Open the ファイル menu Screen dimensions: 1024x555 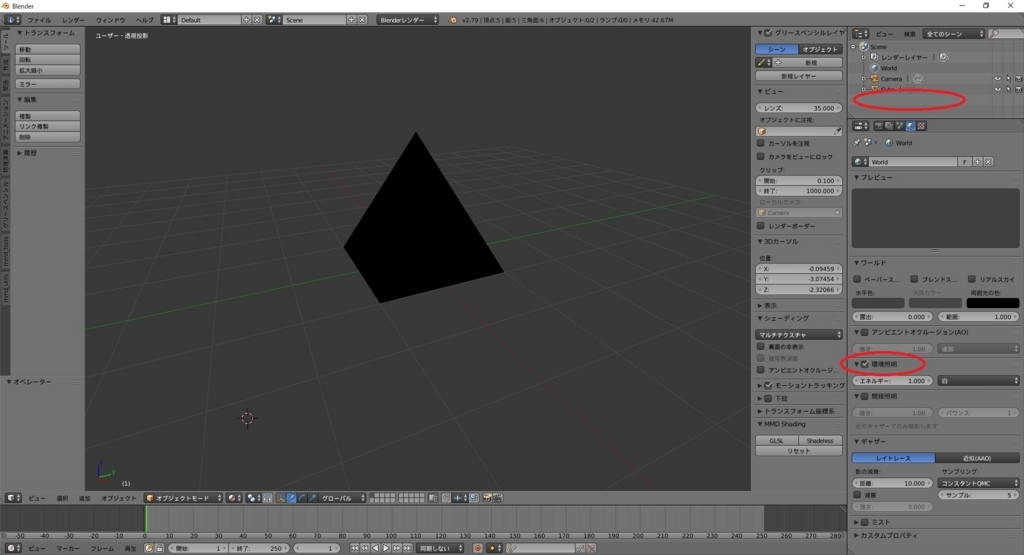[x=39, y=20]
